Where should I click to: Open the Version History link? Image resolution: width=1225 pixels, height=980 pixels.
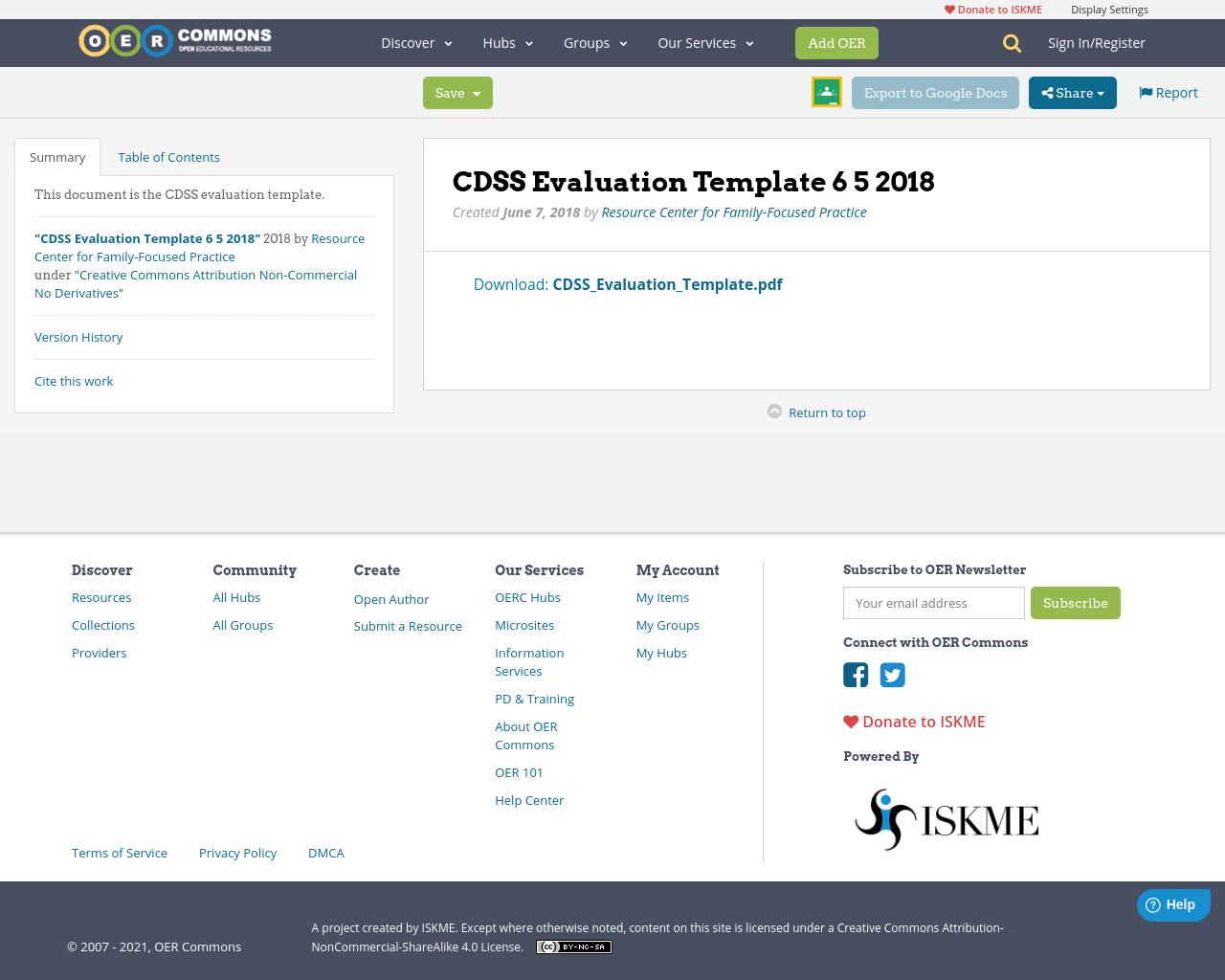click(78, 337)
